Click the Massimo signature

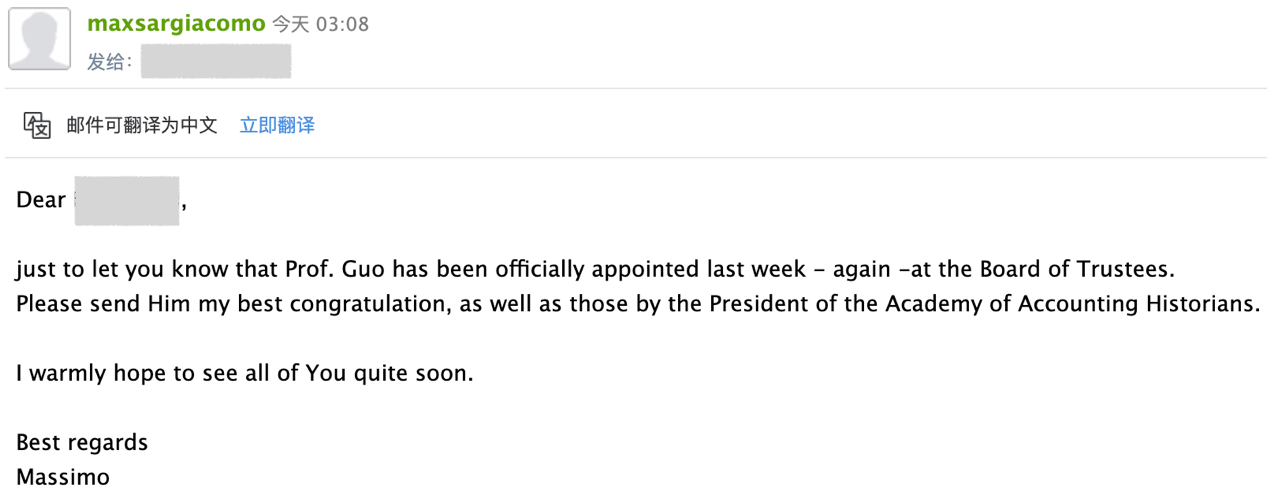click(x=63, y=477)
